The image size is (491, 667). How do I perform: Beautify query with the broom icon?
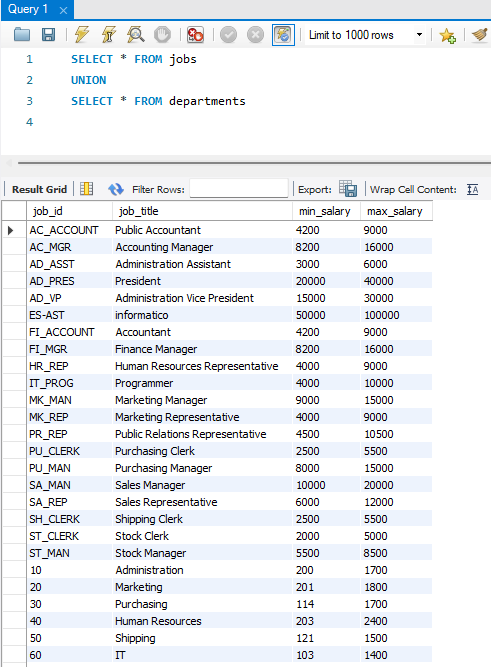480,34
